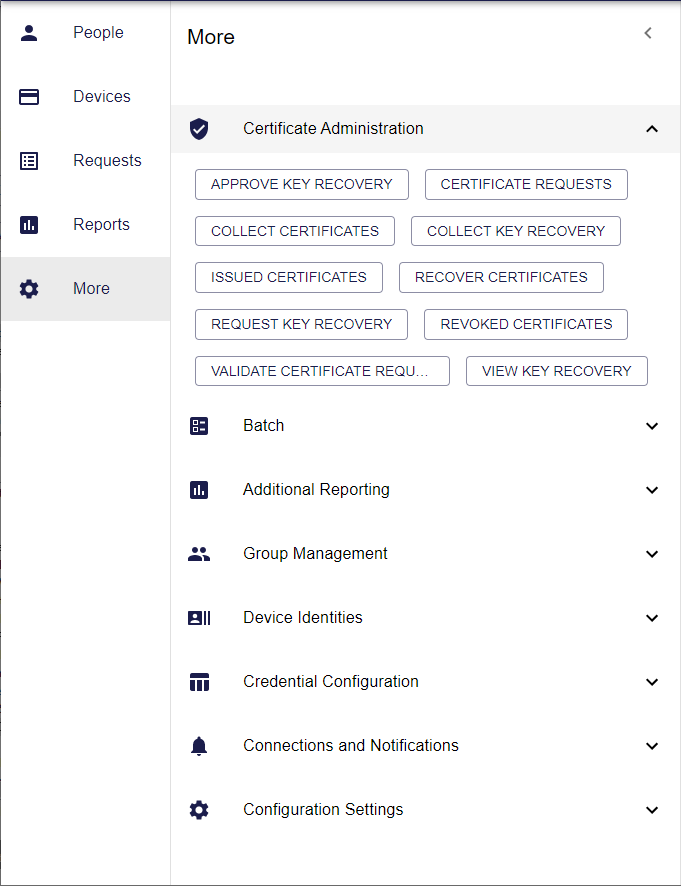This screenshot has width=681, height=886.
Task: Open the Devices label in sidebar
Action: (x=102, y=97)
